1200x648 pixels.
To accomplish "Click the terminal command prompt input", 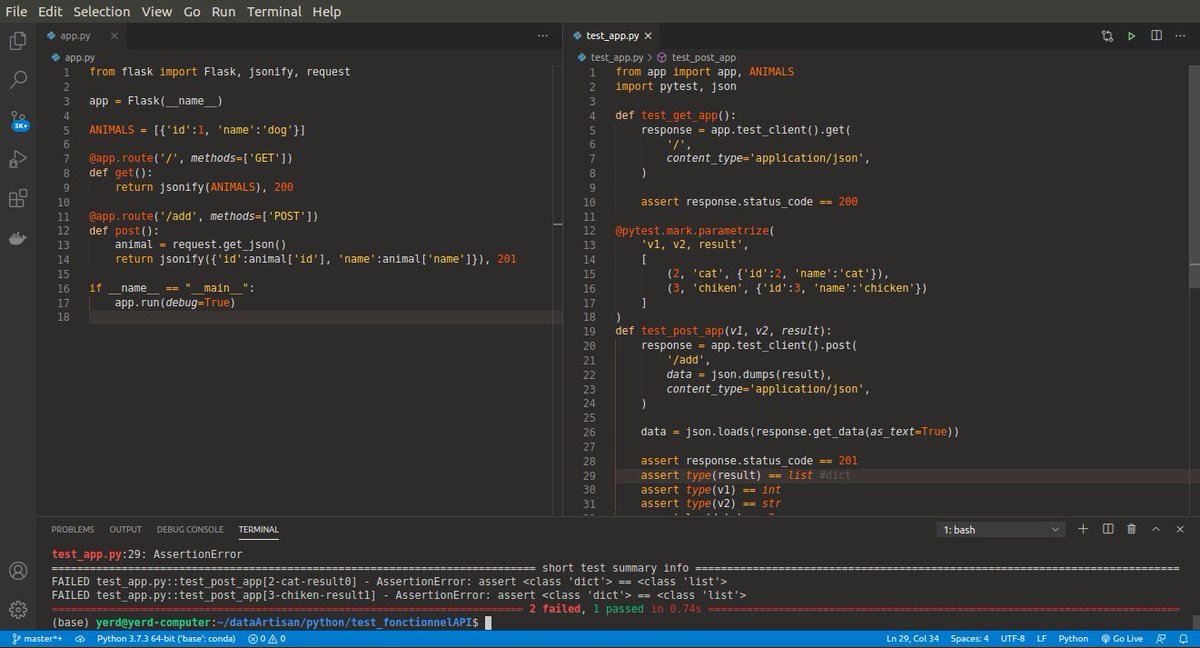I will 487,622.
